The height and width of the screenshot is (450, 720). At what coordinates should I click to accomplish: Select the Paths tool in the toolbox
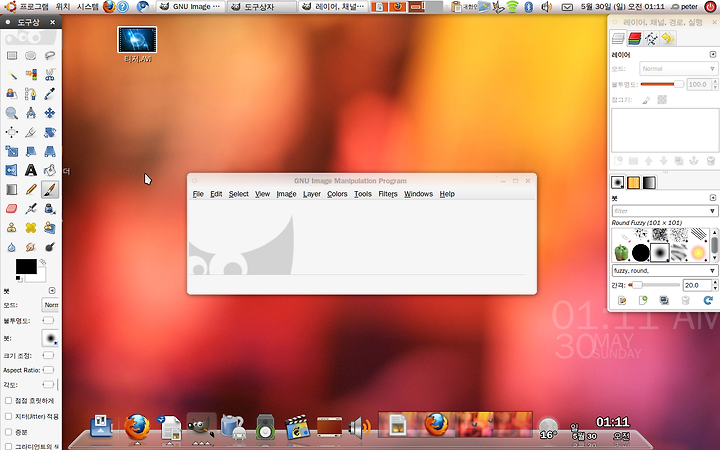point(31,94)
